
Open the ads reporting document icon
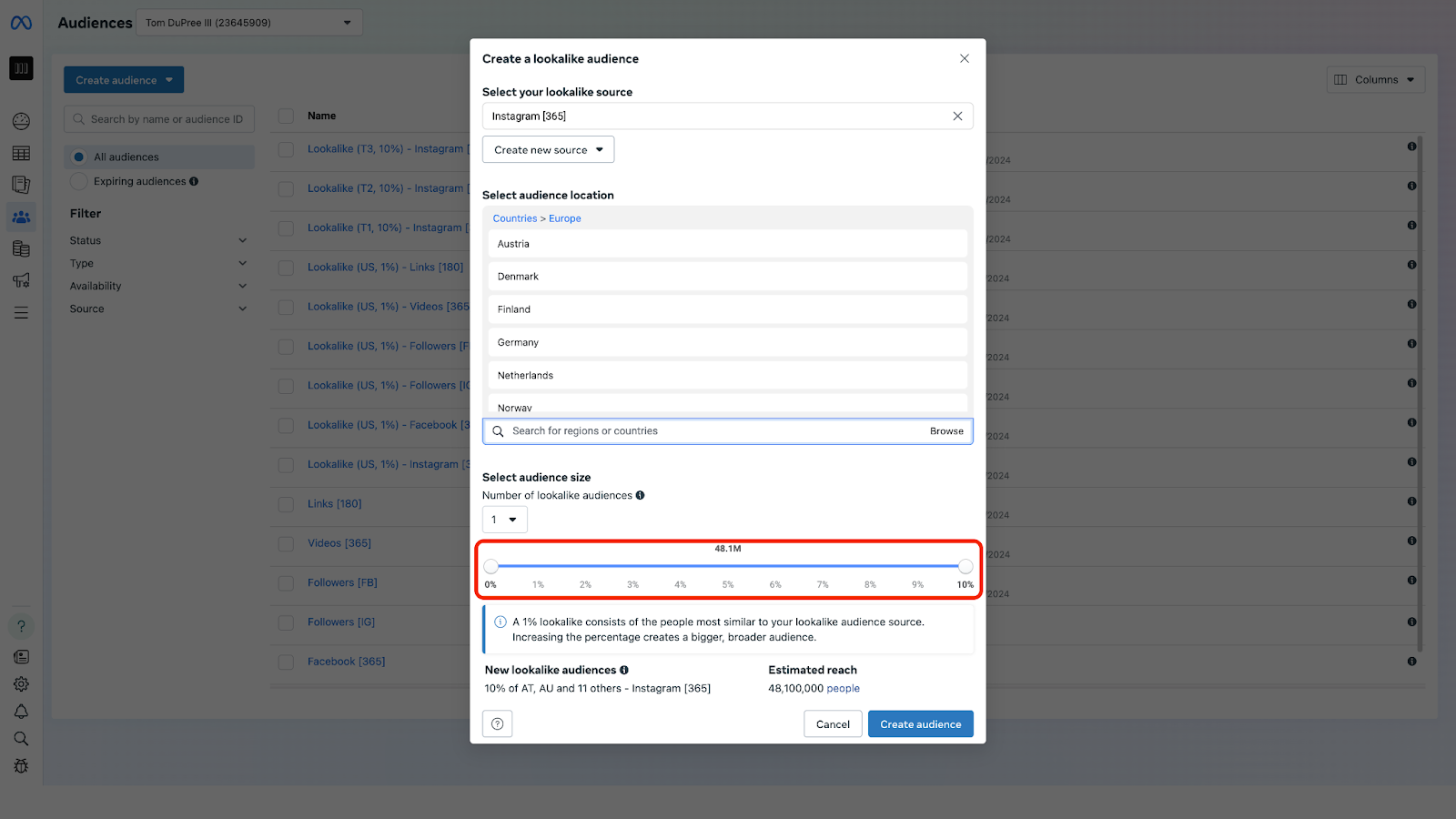21,185
